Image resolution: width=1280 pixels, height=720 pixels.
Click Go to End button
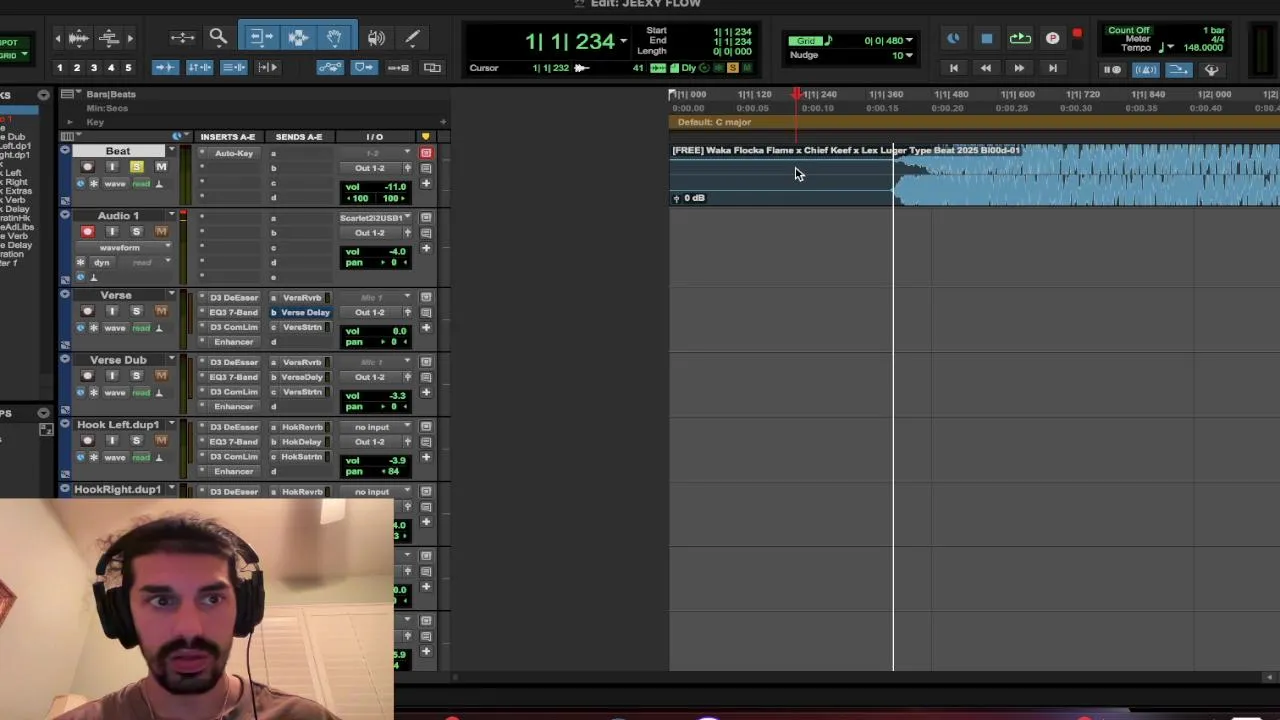click(x=1052, y=68)
